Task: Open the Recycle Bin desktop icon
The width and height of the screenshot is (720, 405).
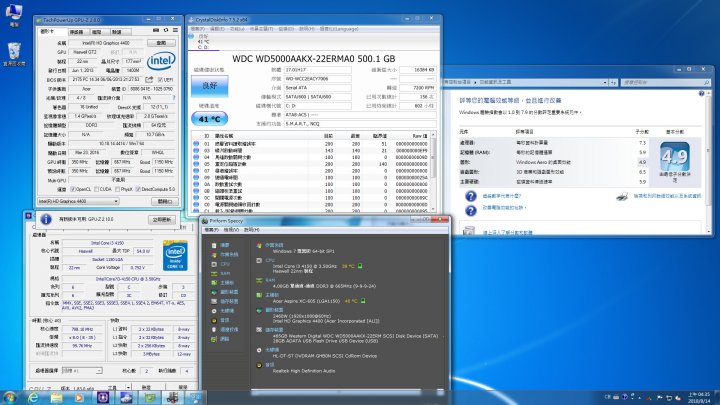Action: click(x=14, y=54)
